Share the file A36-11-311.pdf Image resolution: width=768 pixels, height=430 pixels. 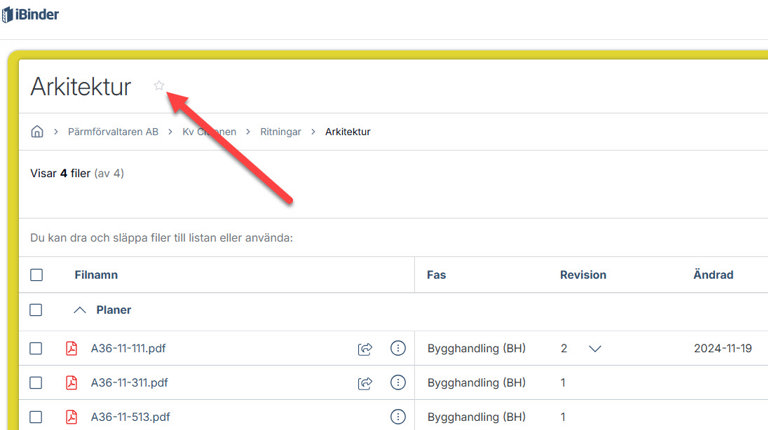tap(365, 383)
